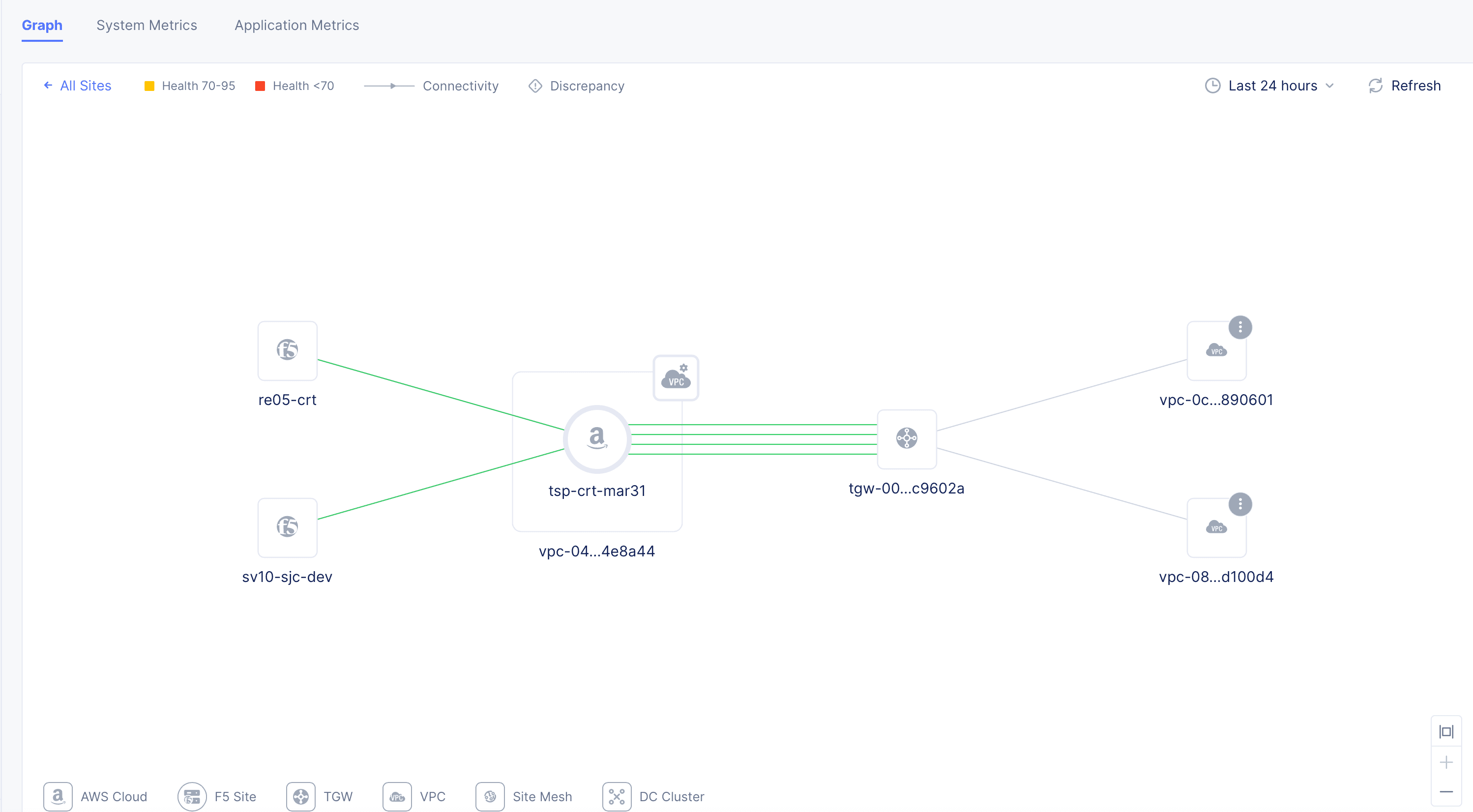The image size is (1473, 812).
Task: Select the vpc-08...d100d4 VPC node
Action: coord(1216,528)
